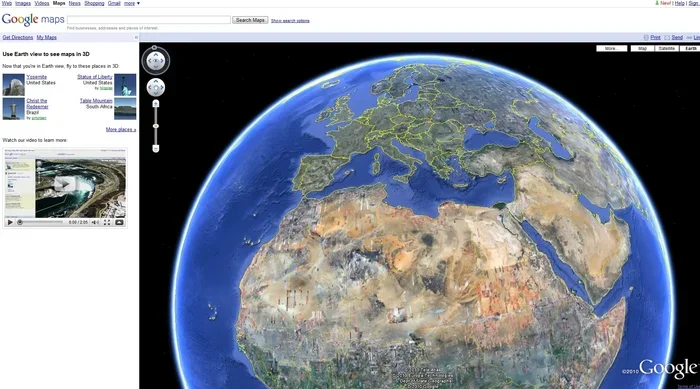Click the look-up arrow on the look joystick

coord(155,54)
